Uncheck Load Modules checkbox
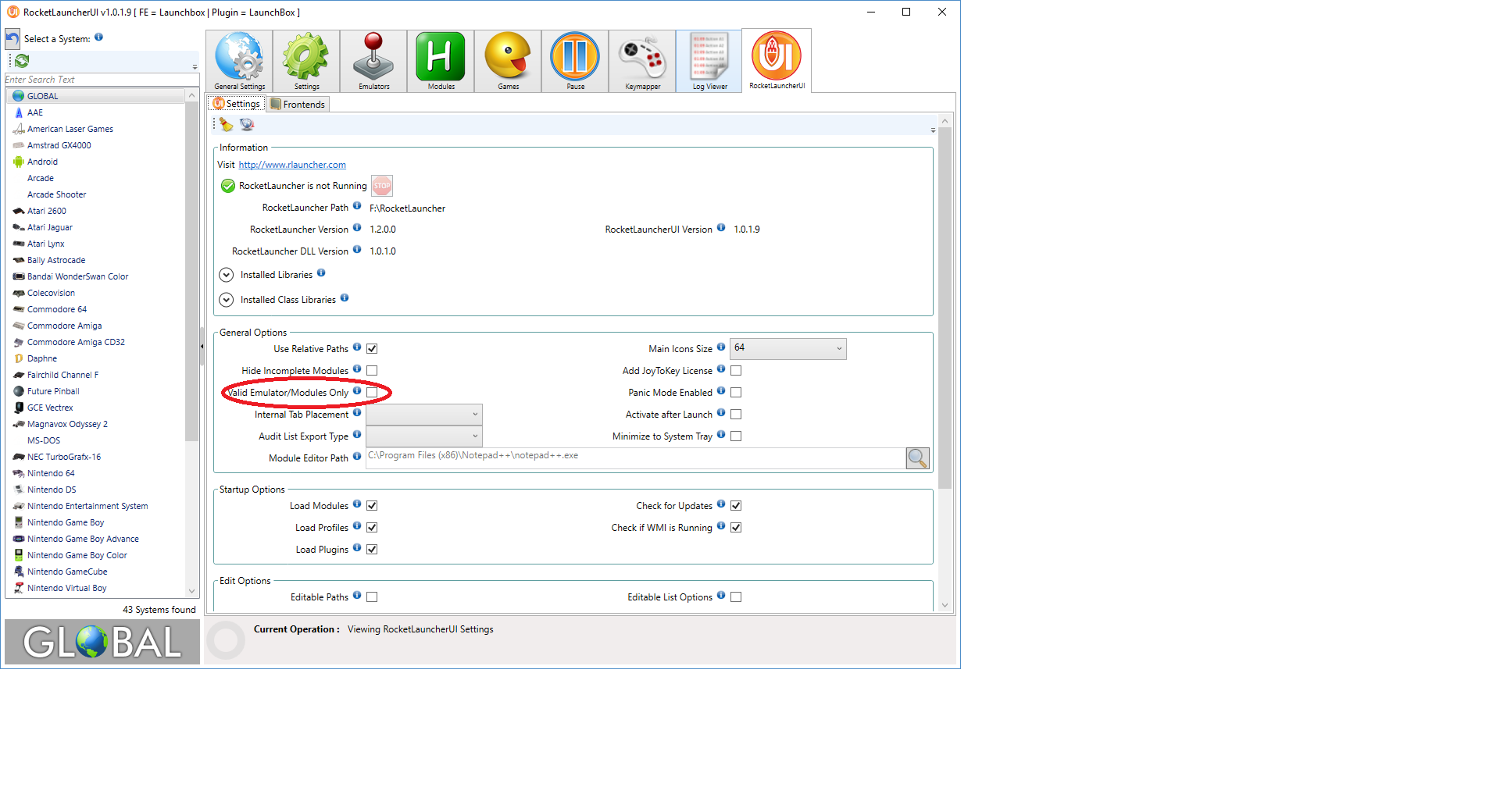Image resolution: width=1500 pixels, height=812 pixels. click(372, 506)
